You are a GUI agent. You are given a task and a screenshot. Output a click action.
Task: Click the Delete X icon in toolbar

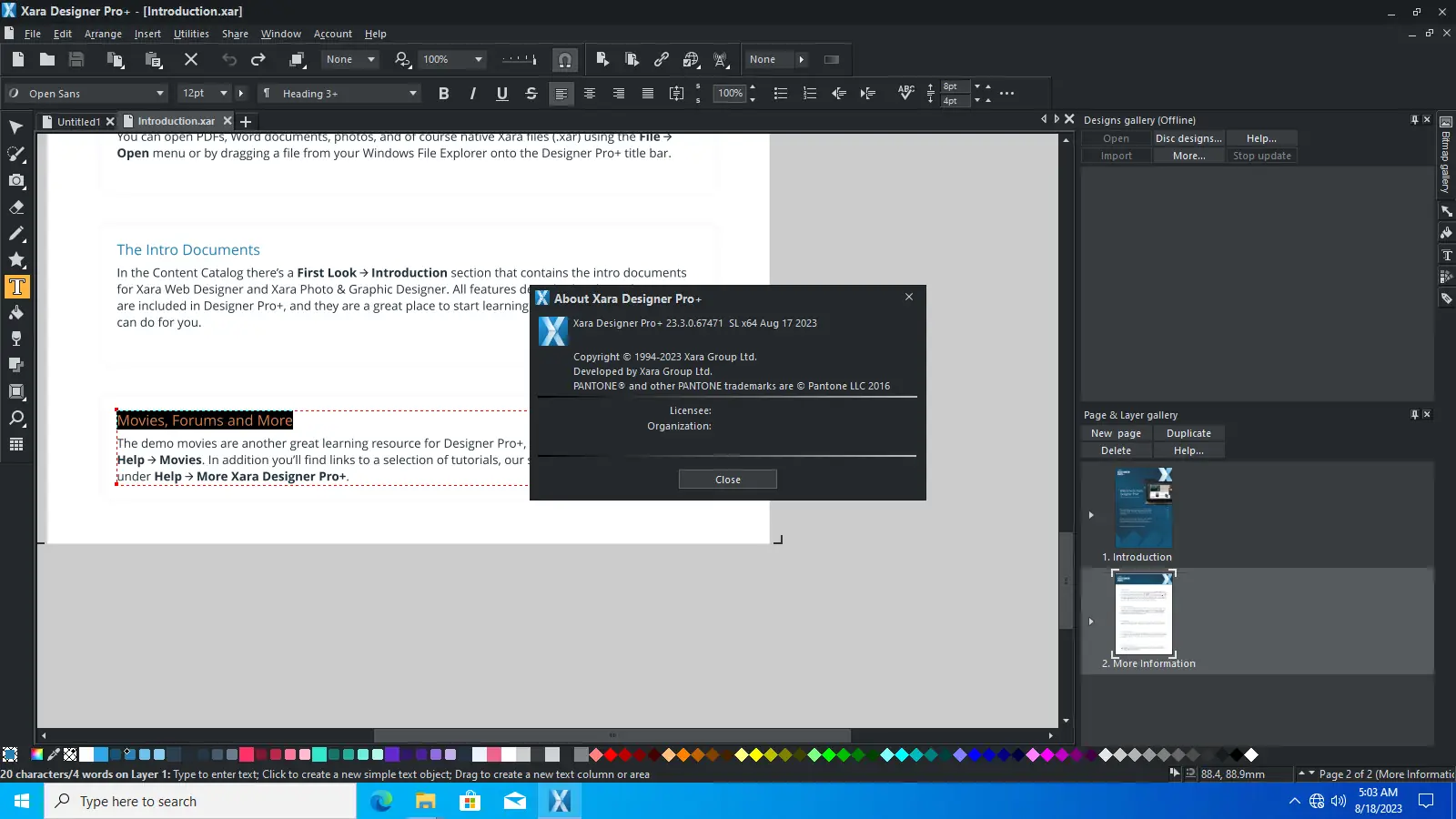[x=191, y=59]
